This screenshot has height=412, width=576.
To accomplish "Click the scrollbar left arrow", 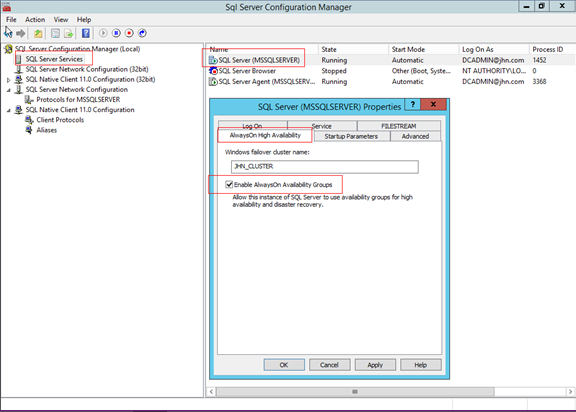I will pos(211,392).
